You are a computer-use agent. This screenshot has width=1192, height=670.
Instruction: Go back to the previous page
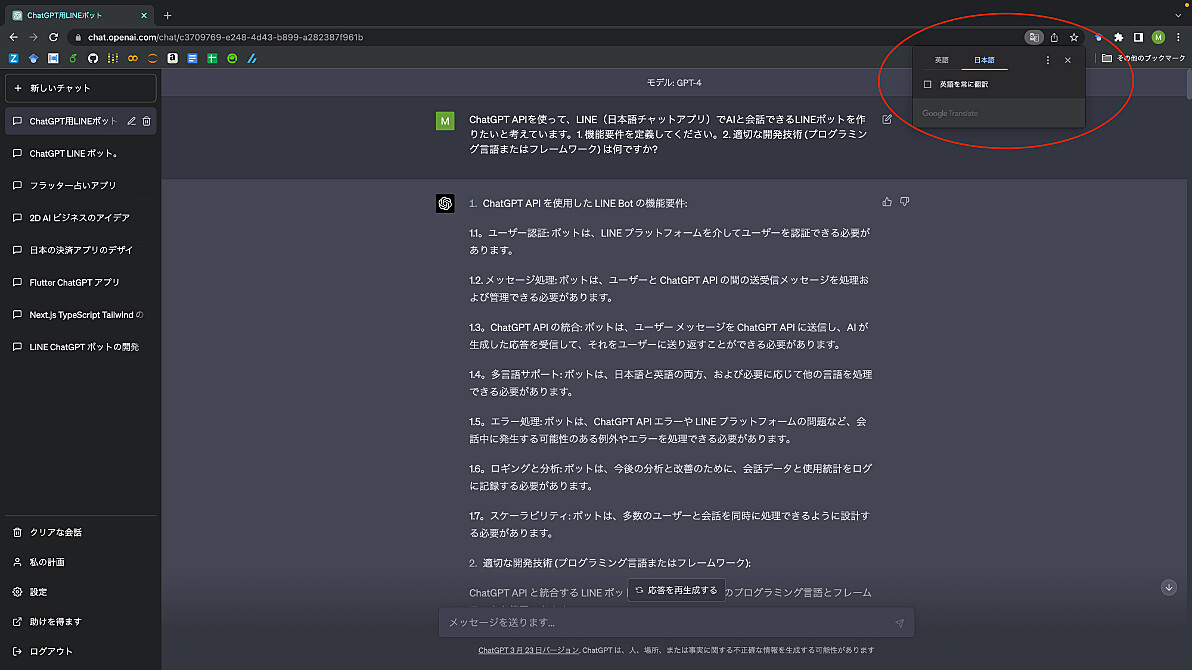pos(14,37)
